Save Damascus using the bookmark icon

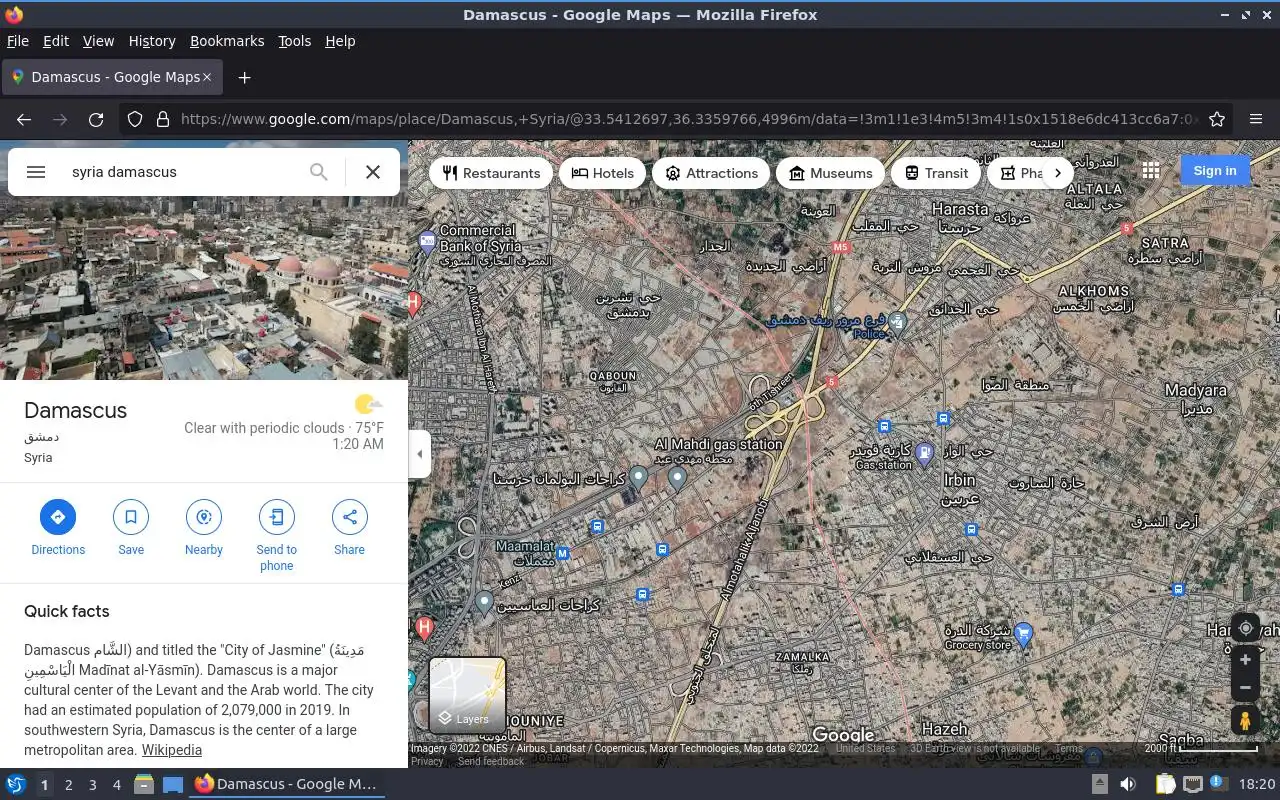click(x=131, y=517)
